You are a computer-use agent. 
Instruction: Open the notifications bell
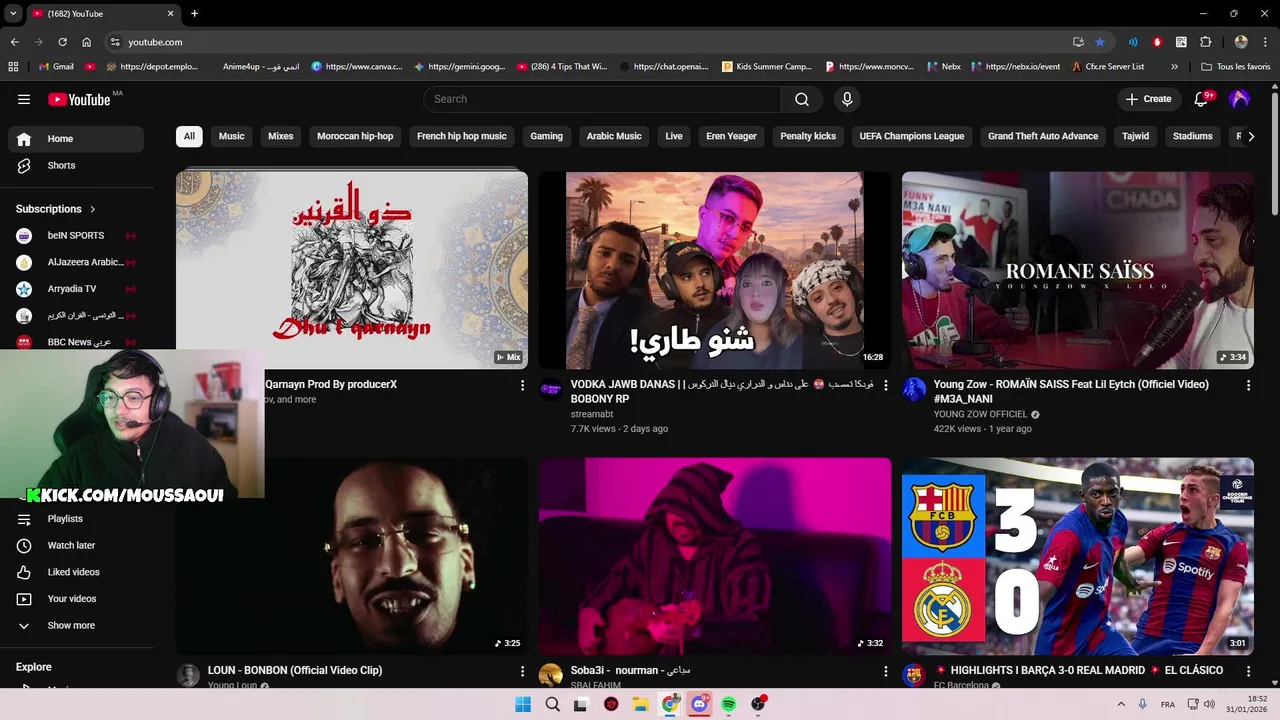point(1202,99)
